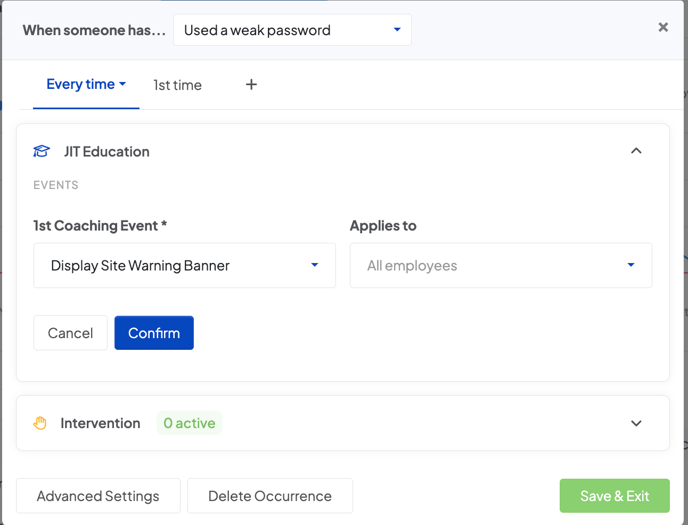Open Advanced Settings
Image resolution: width=688 pixels, height=525 pixels.
point(98,496)
